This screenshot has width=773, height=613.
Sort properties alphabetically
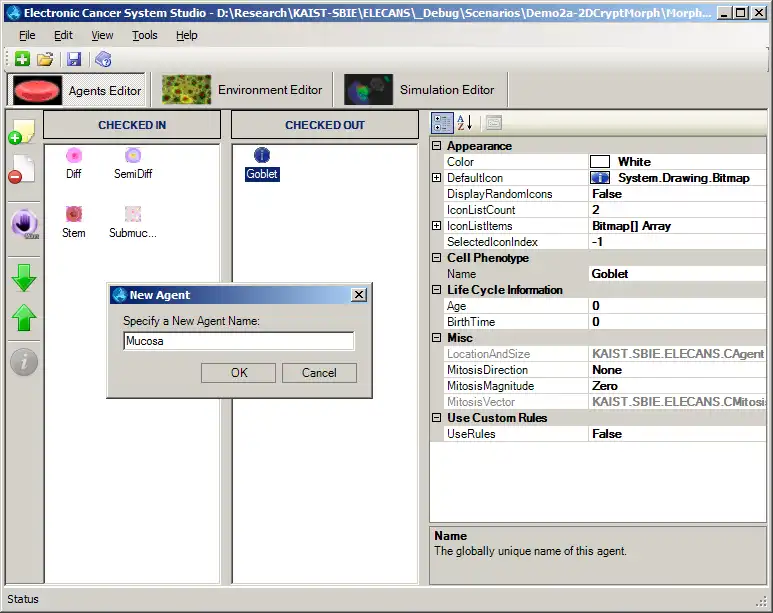point(464,123)
